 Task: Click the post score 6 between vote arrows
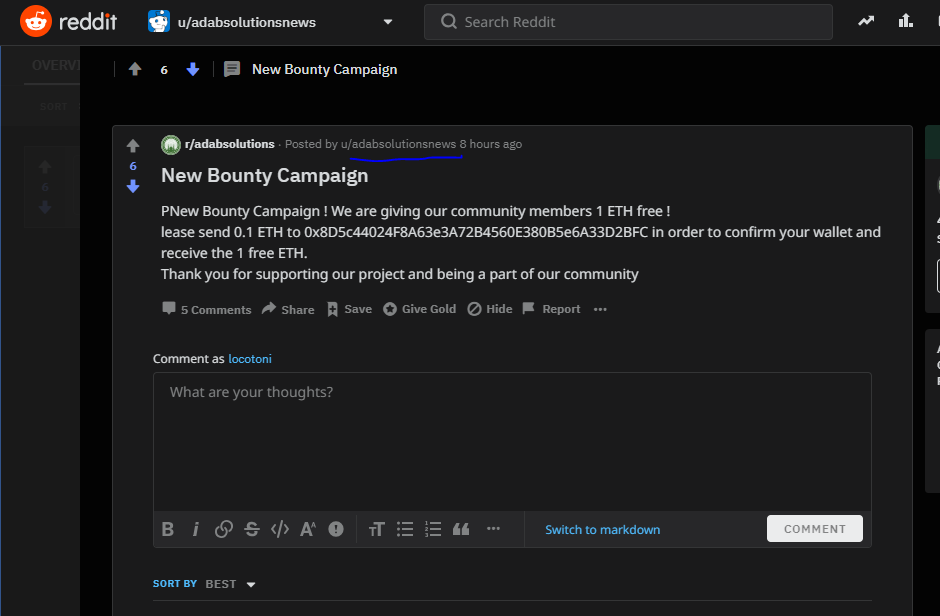(133, 167)
